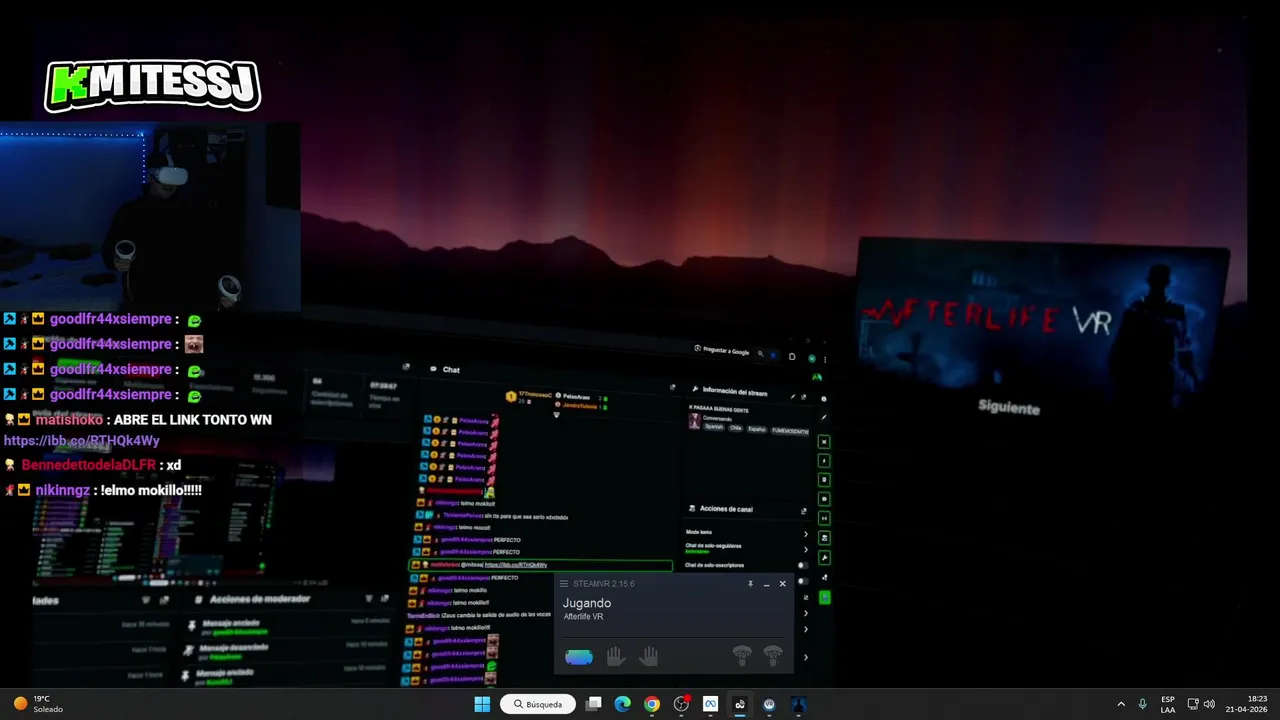1280x720 pixels.
Task: Open Task View in the taskbar
Action: click(x=594, y=704)
